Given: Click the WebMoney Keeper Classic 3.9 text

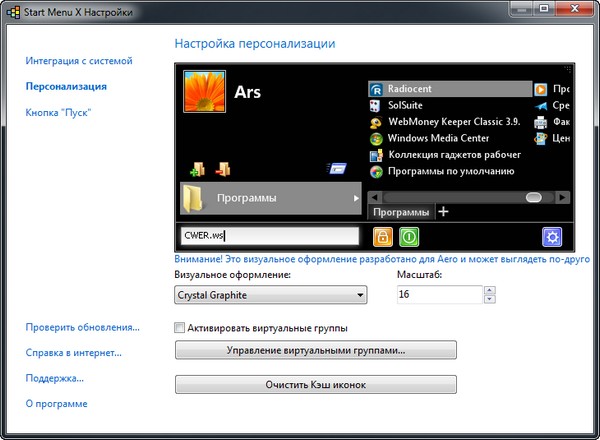Looking at the screenshot, I should [454, 122].
